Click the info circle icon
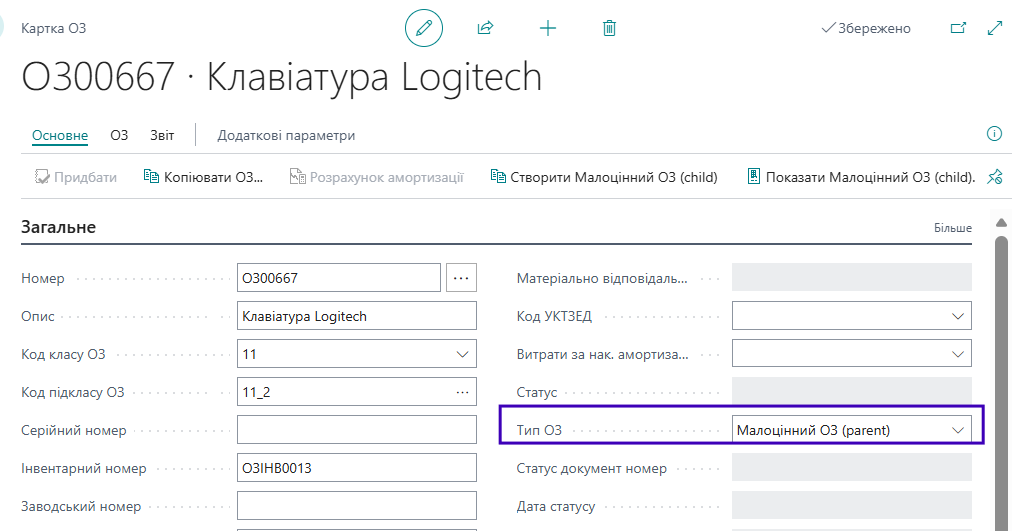Image resolution: width=1012 pixels, height=531 pixels. tap(994, 134)
